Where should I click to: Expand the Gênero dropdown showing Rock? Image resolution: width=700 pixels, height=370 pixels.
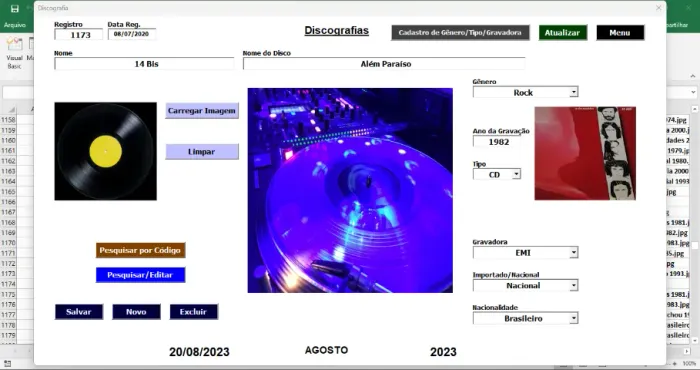click(574, 92)
